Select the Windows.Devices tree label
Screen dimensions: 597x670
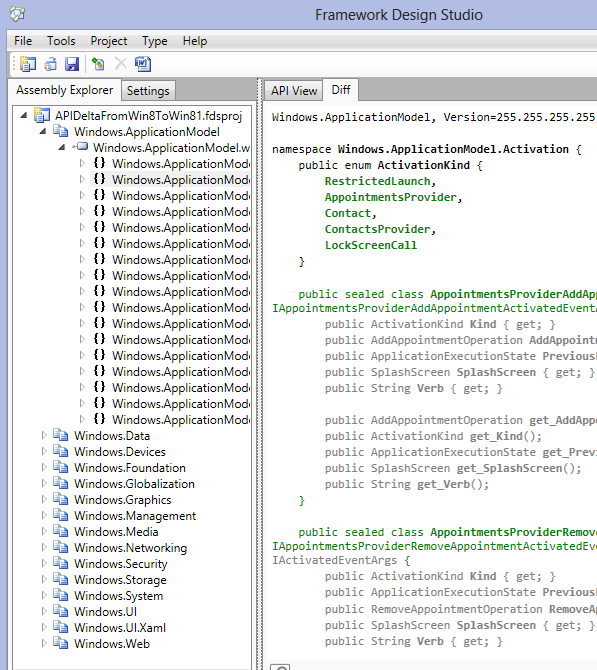pos(120,452)
